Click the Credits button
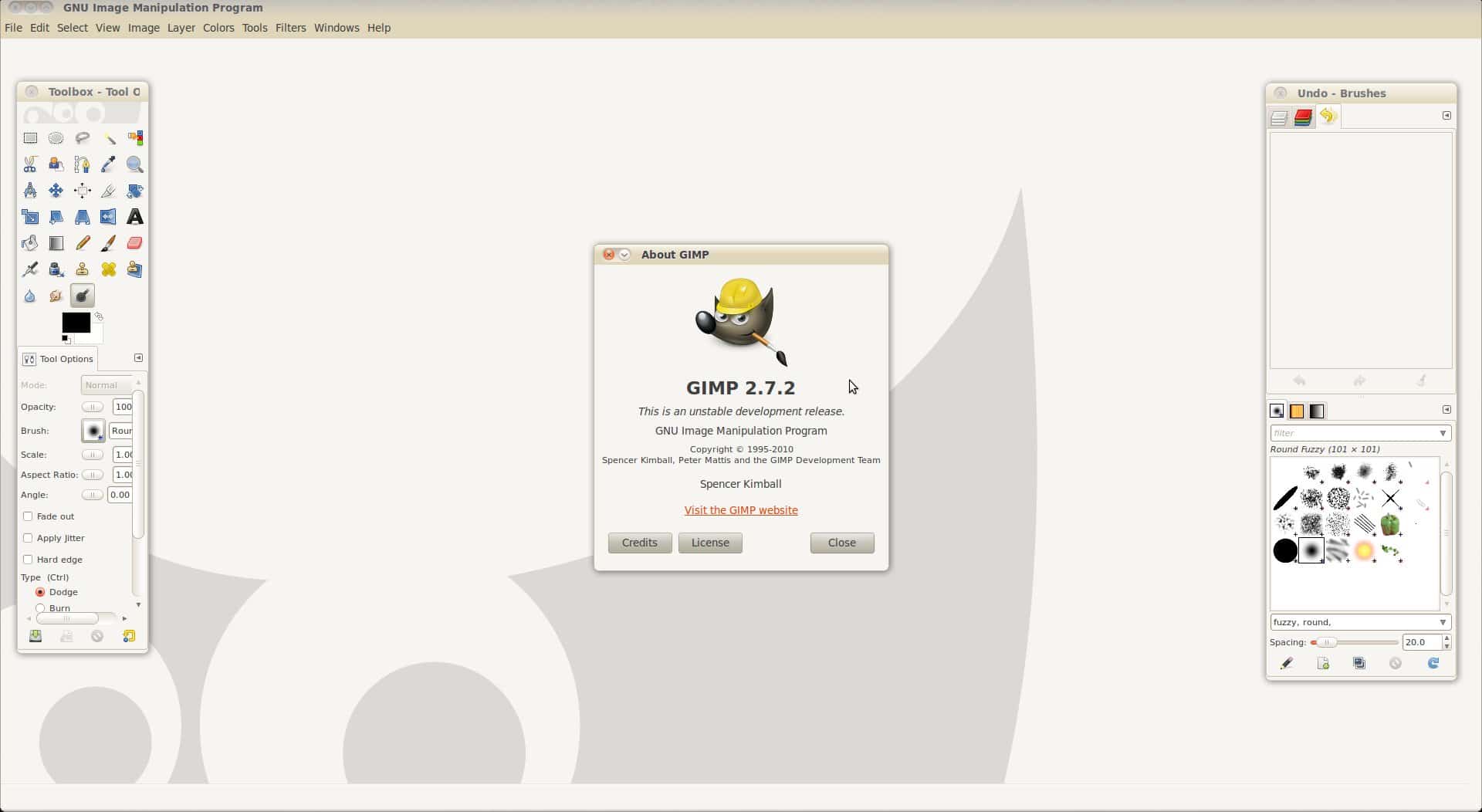This screenshot has height=812, width=1482. [x=639, y=543]
